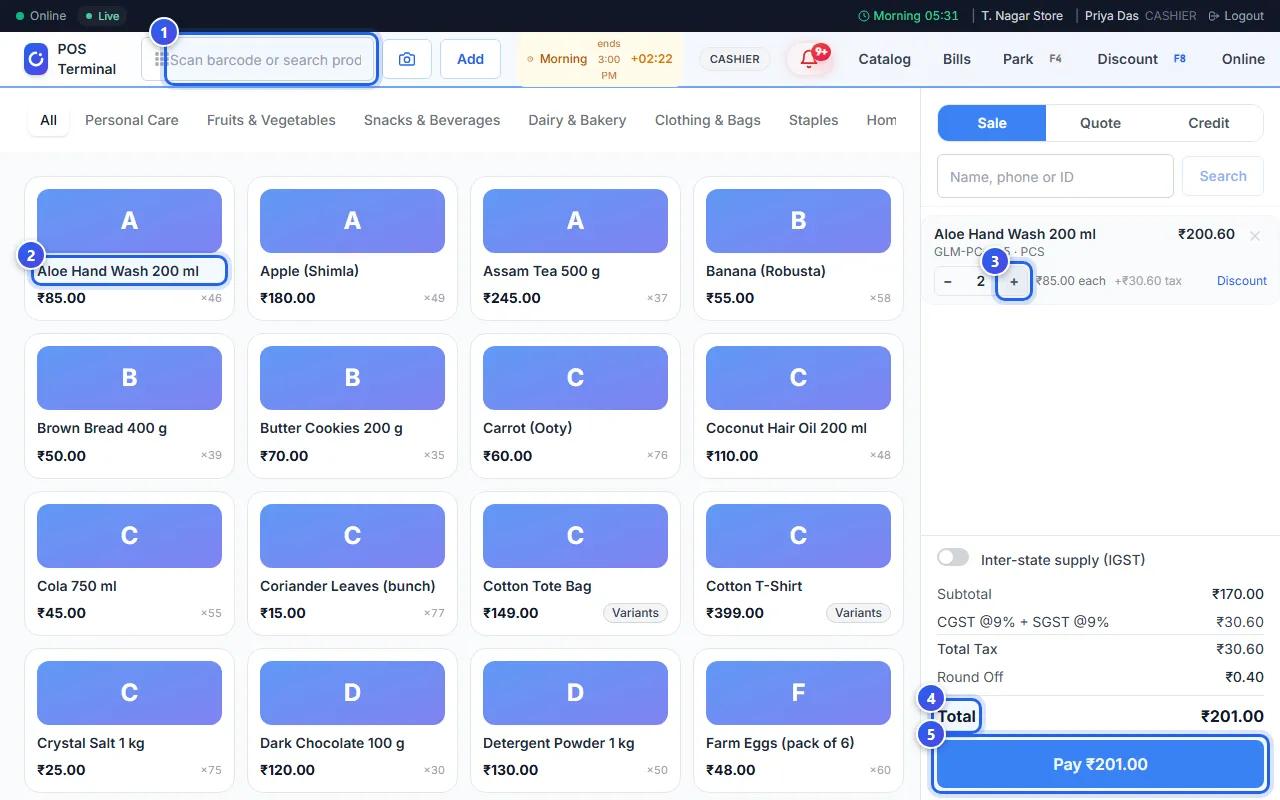Add Assam Tea 500 g to cart
This screenshot has width=1280, height=800.
[x=575, y=249]
